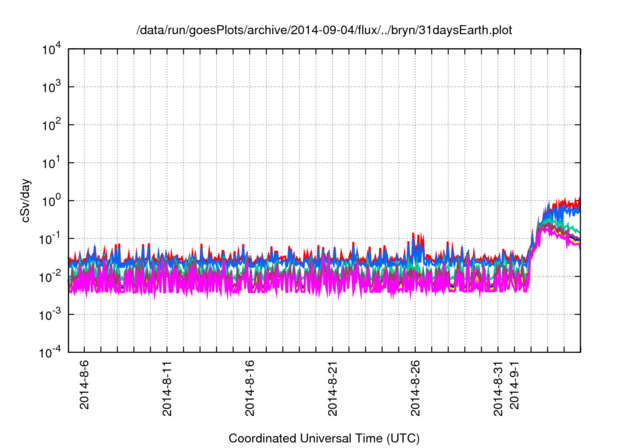Select the 2014-8-11 date tick label
This screenshot has height=448, width=640.
(166, 393)
